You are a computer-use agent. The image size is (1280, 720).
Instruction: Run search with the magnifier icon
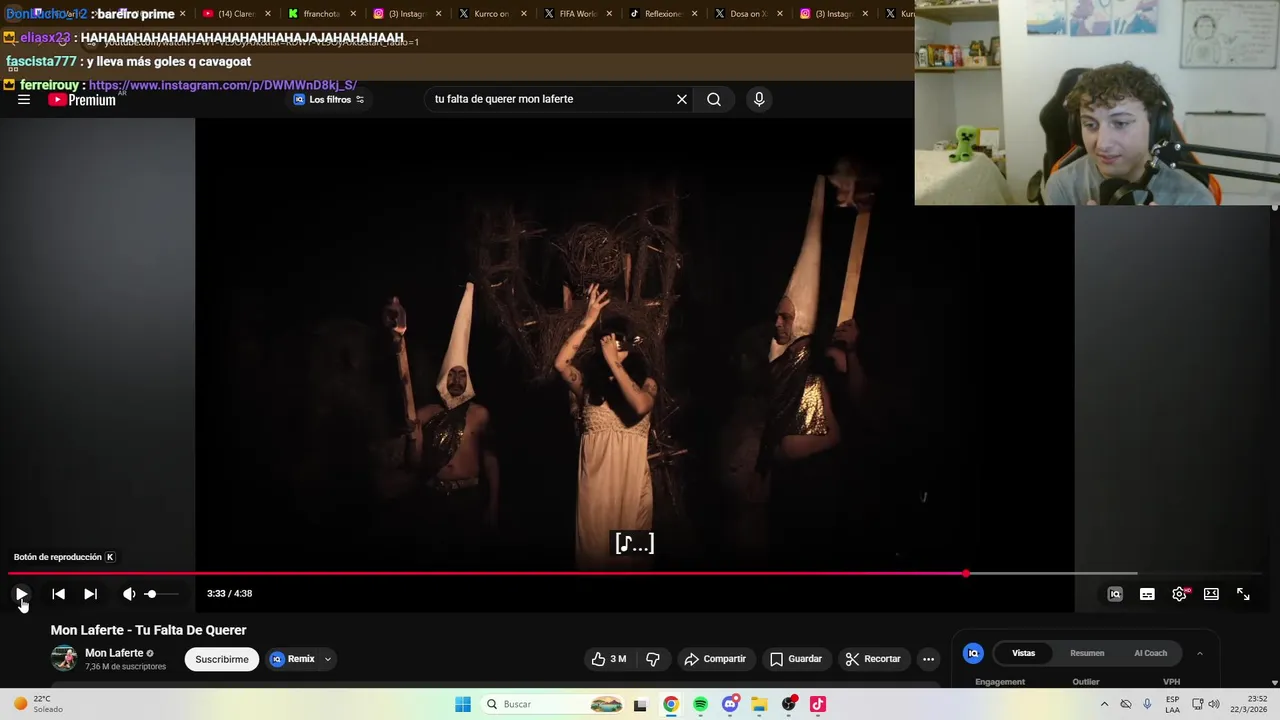click(x=714, y=99)
